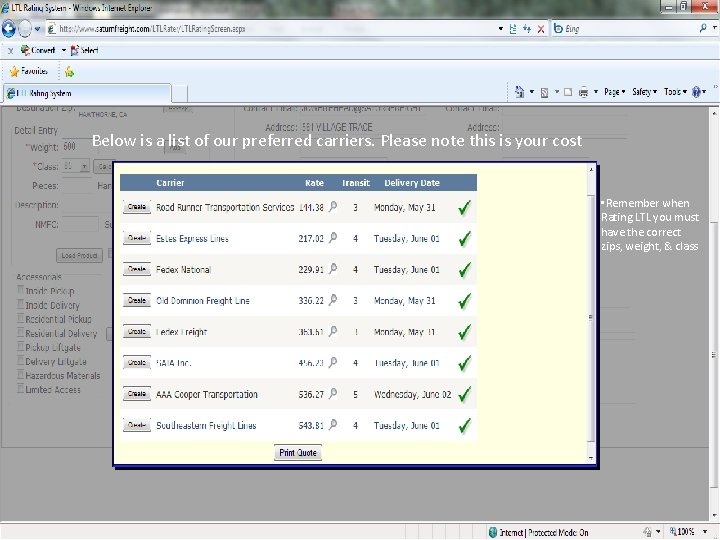The width and height of the screenshot is (720, 540).
Task: Open the Tools menu dropdown
Action: pos(675,92)
